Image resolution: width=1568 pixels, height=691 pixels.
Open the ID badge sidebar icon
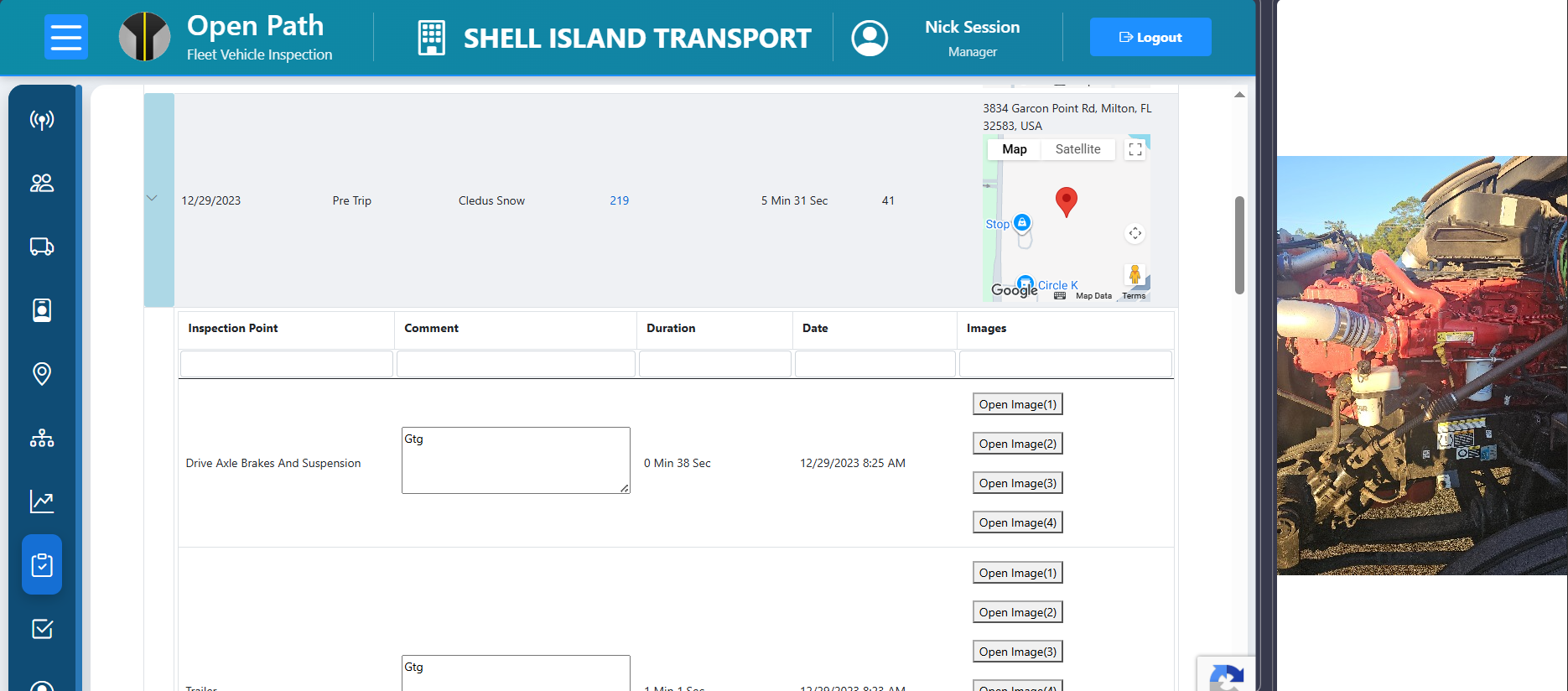click(x=42, y=310)
